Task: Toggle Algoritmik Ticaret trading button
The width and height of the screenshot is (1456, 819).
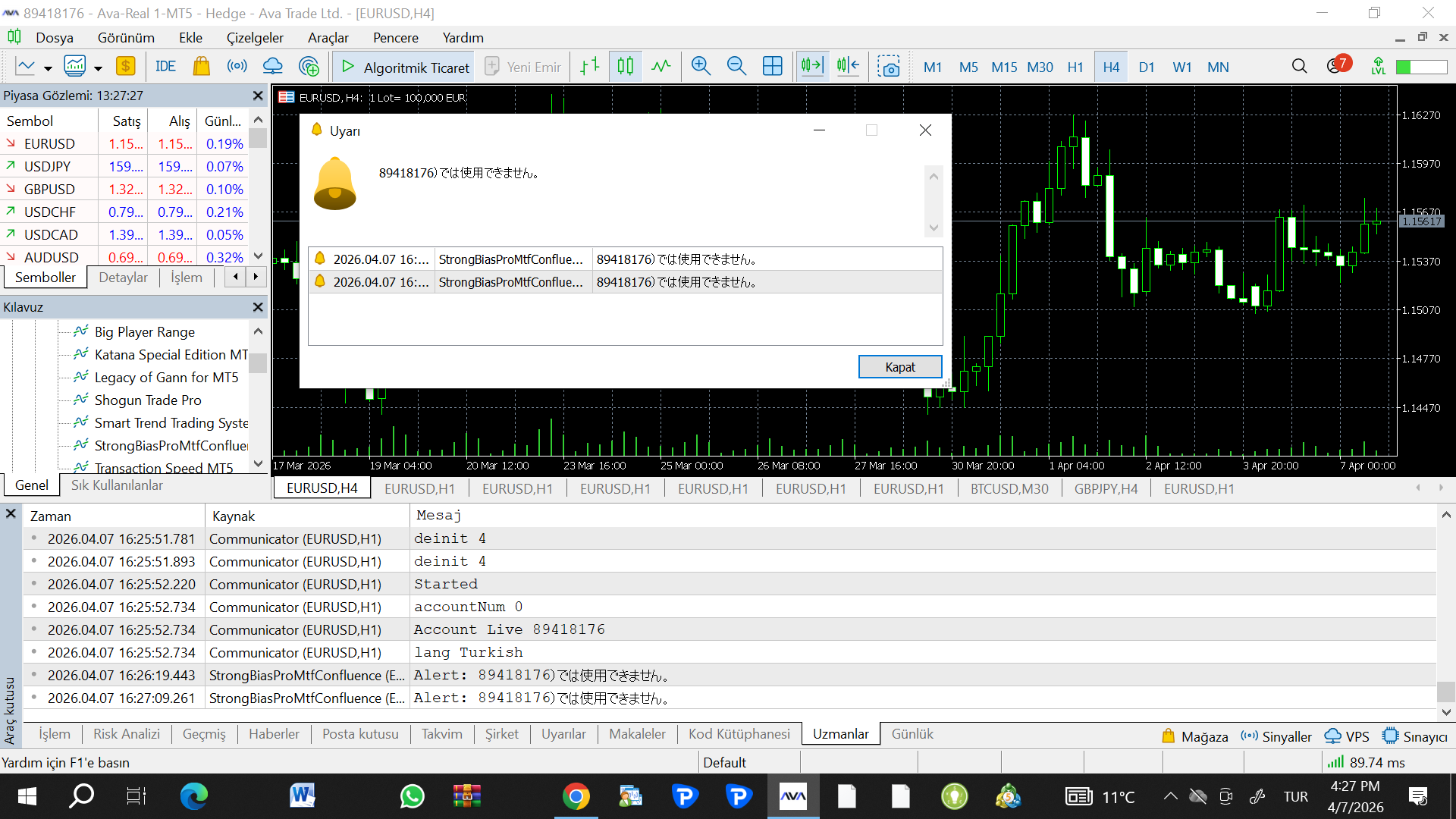Action: point(405,67)
